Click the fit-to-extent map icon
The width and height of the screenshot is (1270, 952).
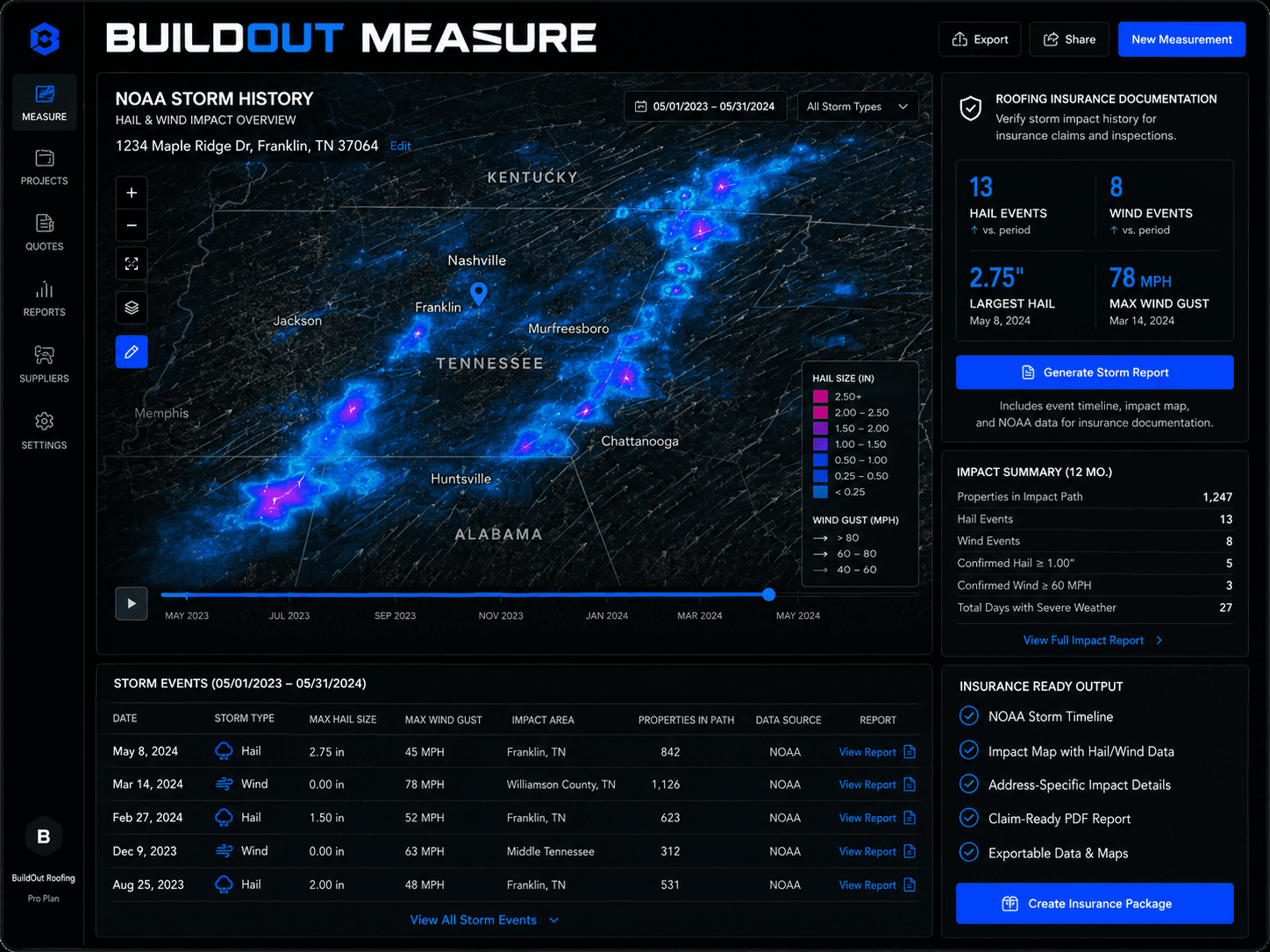(132, 264)
